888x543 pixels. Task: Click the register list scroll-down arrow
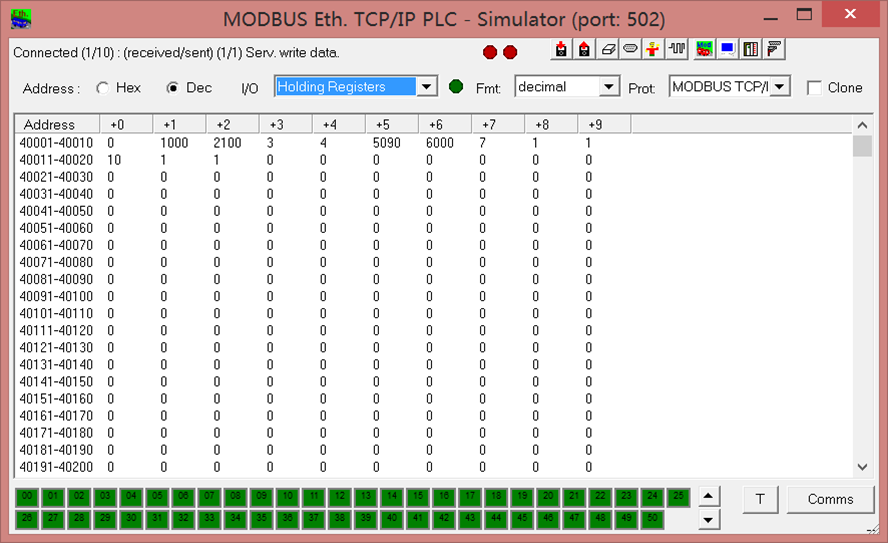[x=862, y=467]
